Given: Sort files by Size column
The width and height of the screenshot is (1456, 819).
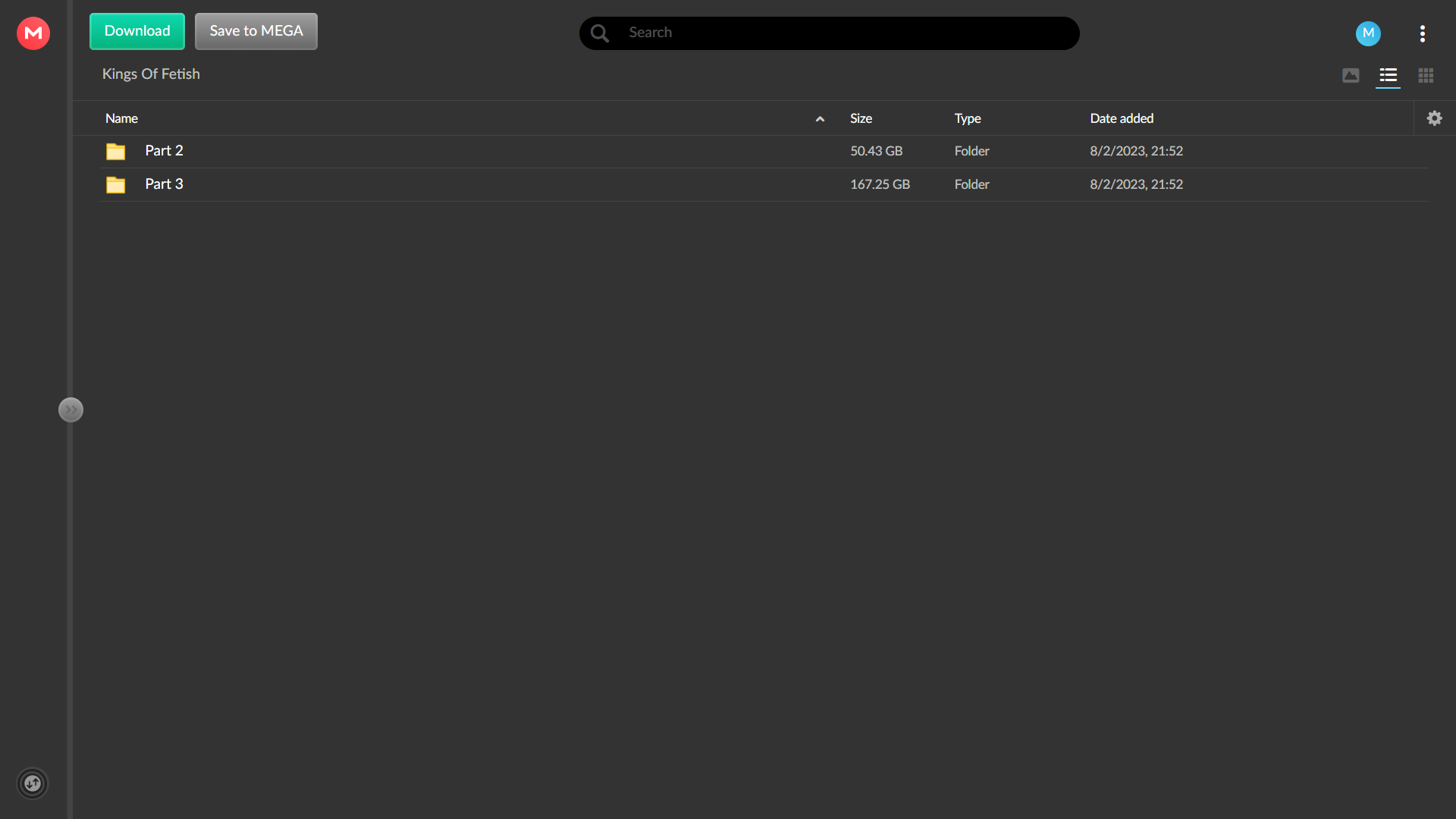Looking at the screenshot, I should pos(861,118).
